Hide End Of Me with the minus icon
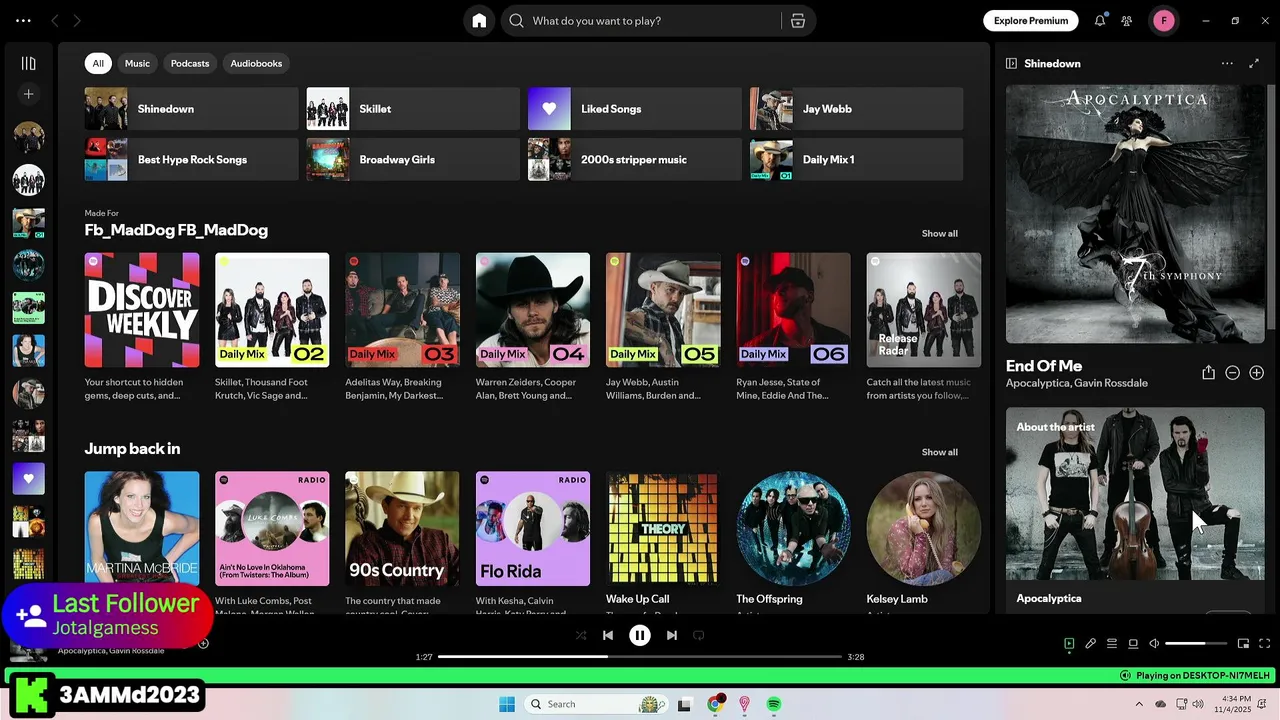 coord(1233,373)
